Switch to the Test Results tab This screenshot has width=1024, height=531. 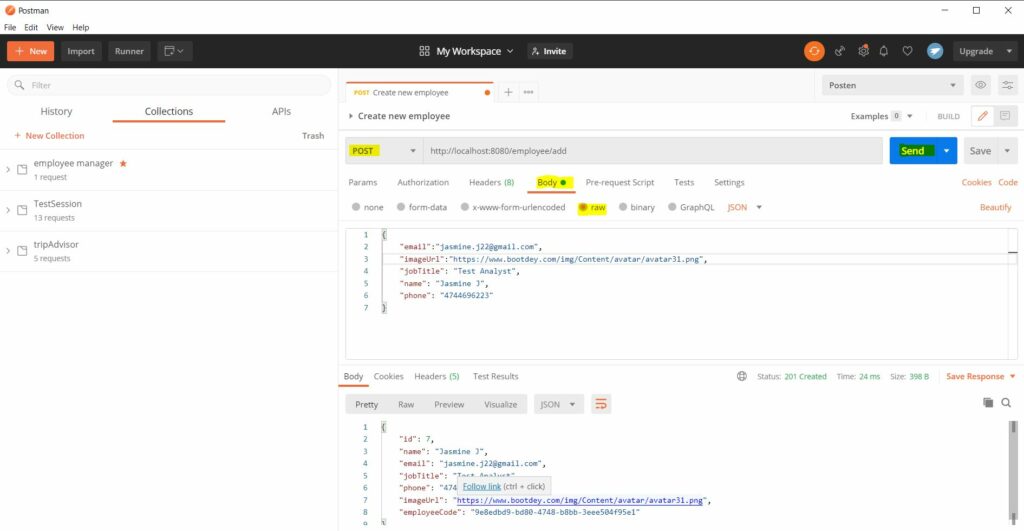pos(496,376)
